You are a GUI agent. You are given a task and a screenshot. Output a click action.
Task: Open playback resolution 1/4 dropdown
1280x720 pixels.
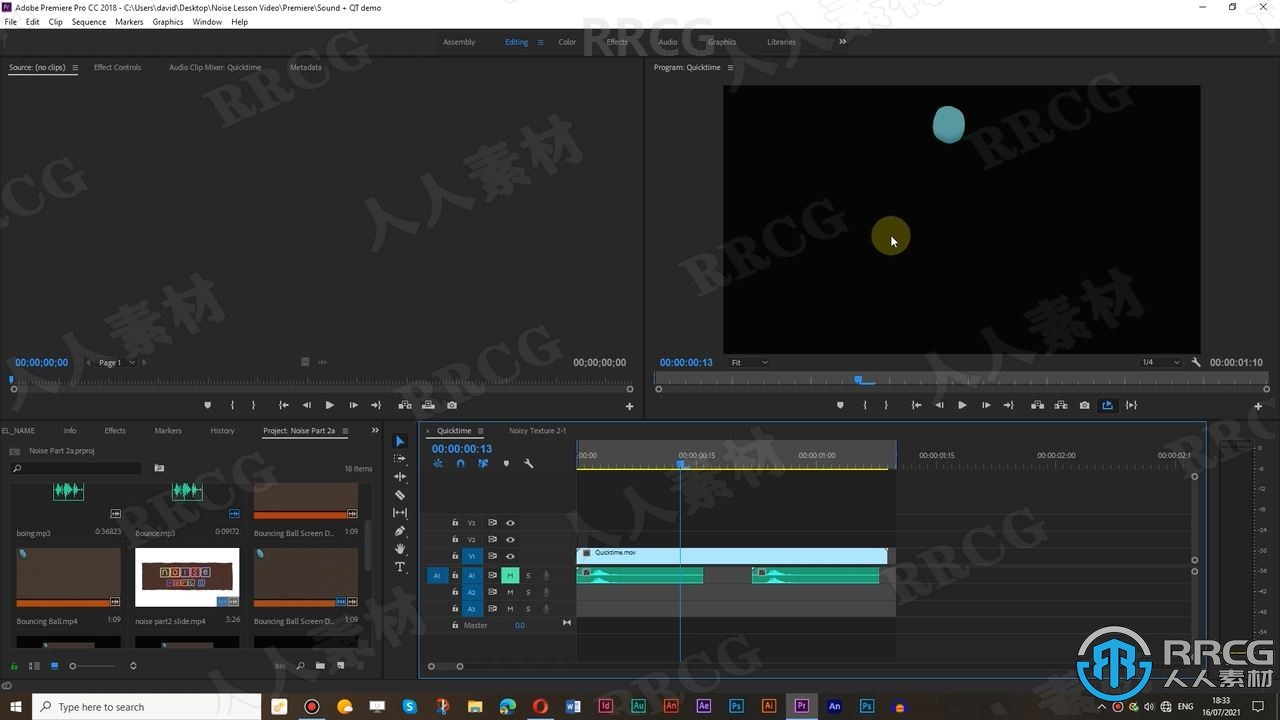[x=1161, y=362]
